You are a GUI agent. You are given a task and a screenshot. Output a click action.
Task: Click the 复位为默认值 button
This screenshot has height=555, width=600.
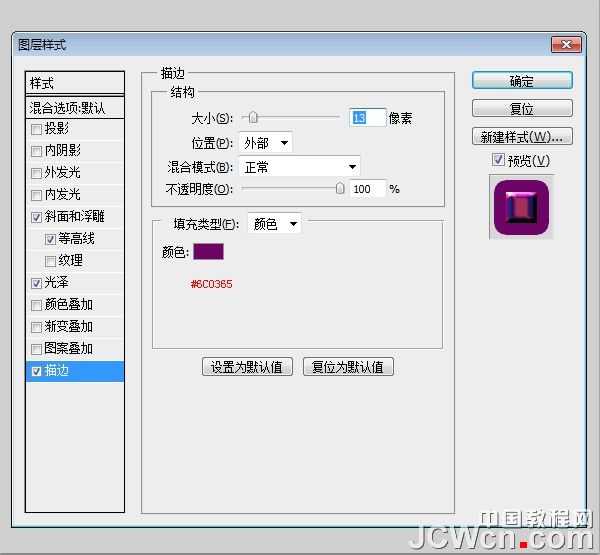pos(348,367)
